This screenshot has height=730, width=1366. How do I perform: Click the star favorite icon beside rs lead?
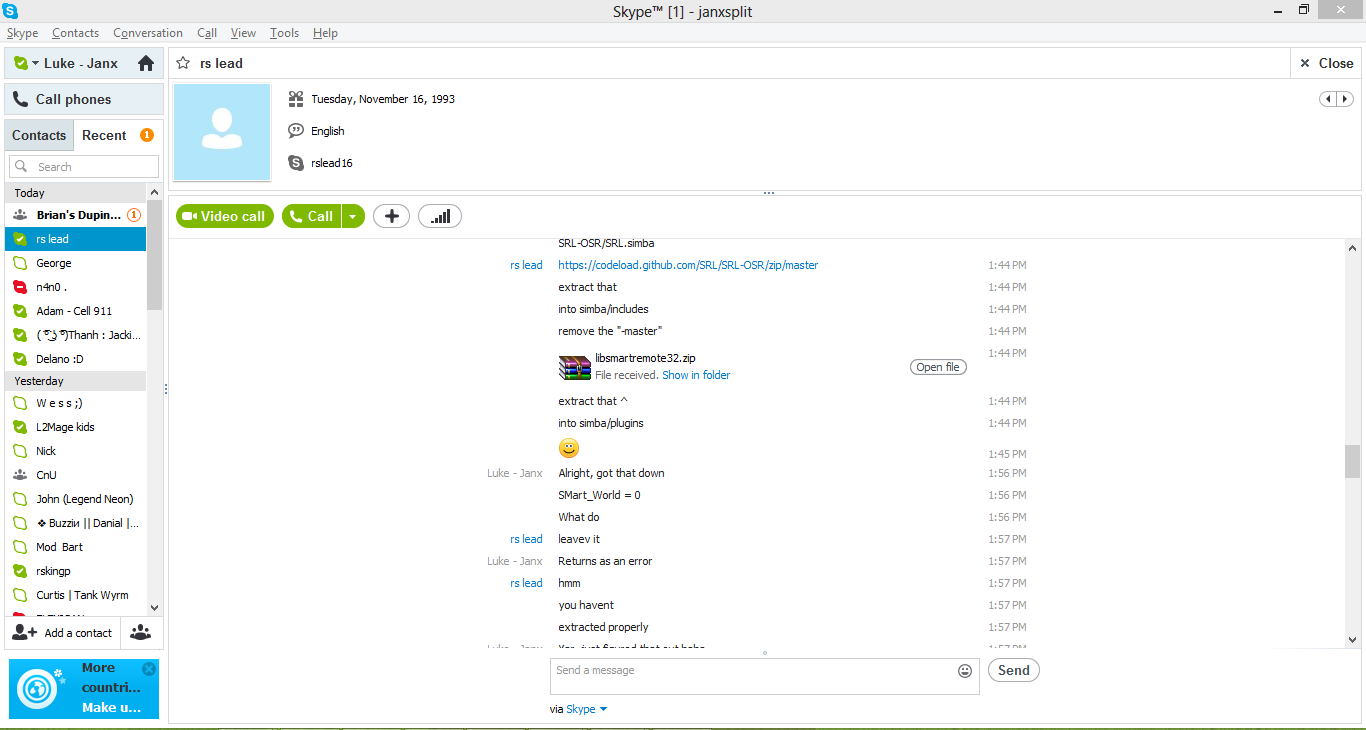pos(183,63)
